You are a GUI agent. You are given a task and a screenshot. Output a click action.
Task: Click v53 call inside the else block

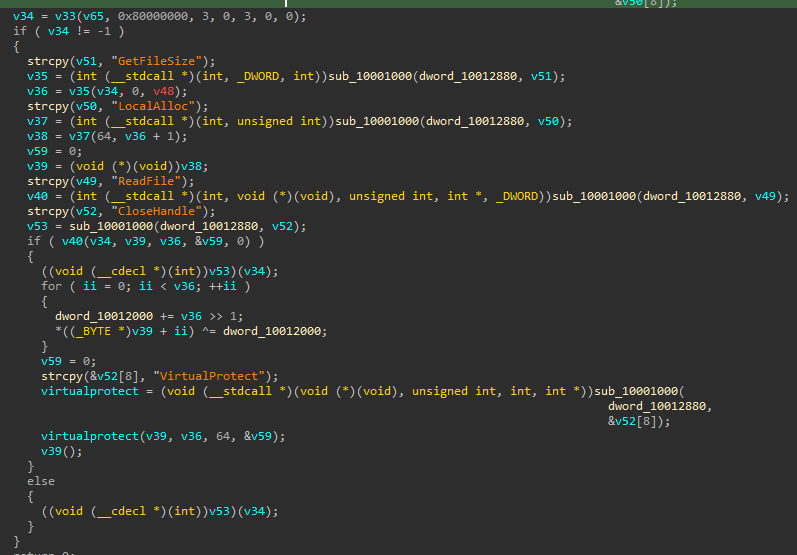220,511
